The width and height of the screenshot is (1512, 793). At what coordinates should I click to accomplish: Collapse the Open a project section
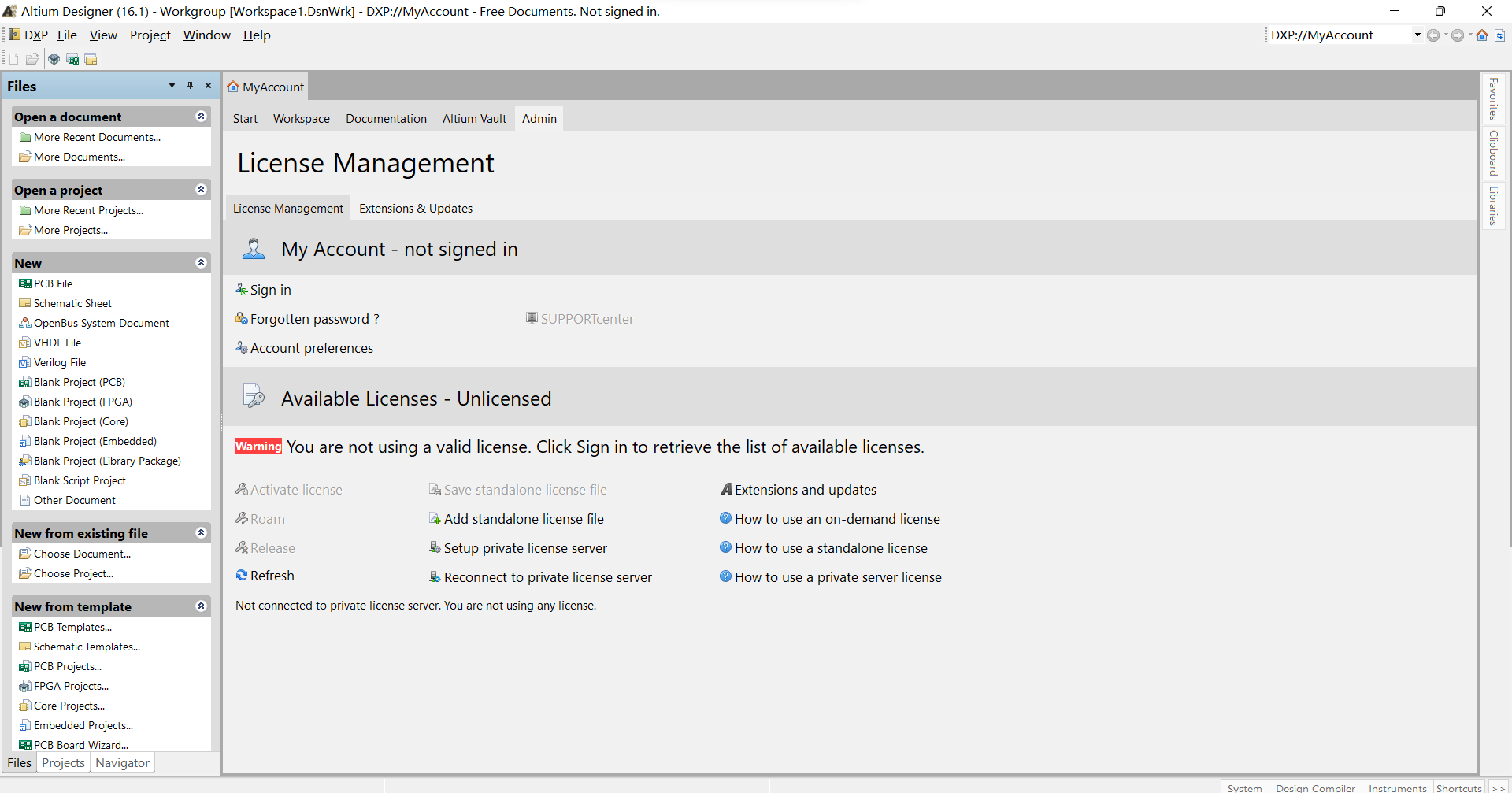click(x=201, y=190)
